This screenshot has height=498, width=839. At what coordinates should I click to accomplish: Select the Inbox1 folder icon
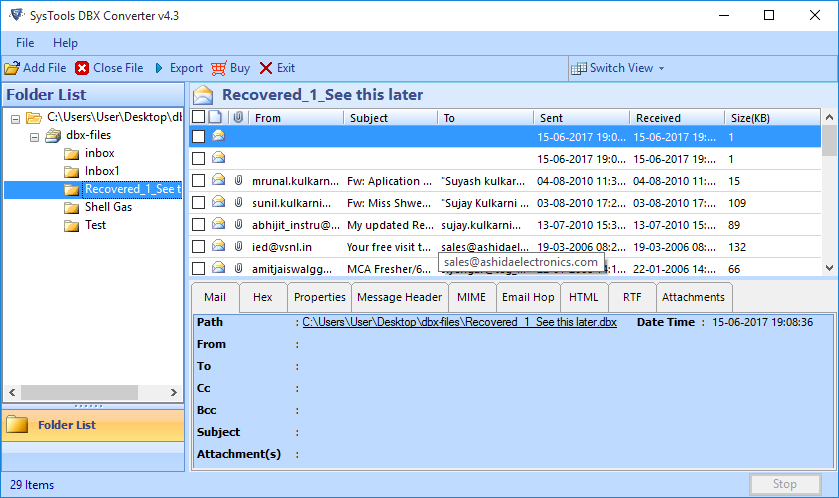pos(72,172)
